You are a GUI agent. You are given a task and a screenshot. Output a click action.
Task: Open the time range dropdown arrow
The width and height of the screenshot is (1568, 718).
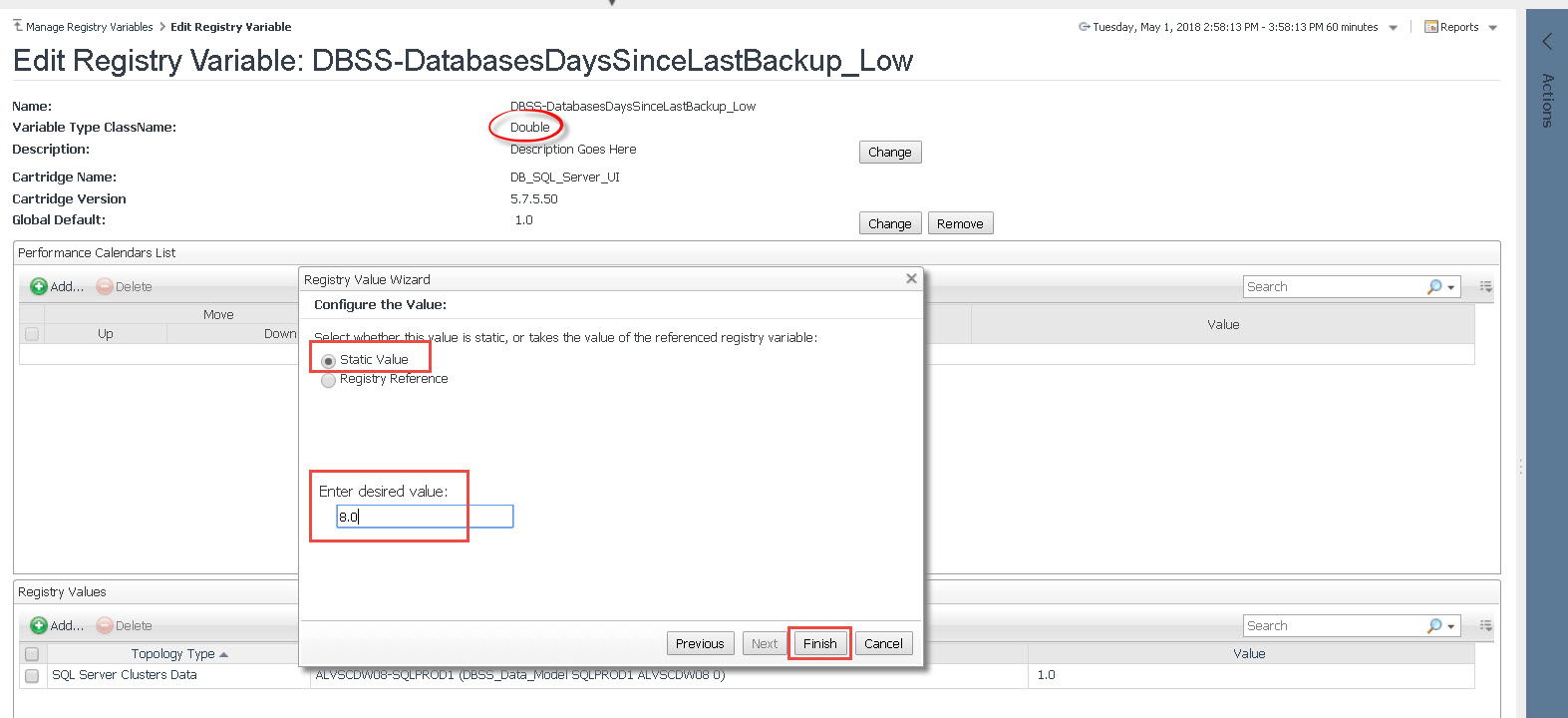[x=1393, y=28]
